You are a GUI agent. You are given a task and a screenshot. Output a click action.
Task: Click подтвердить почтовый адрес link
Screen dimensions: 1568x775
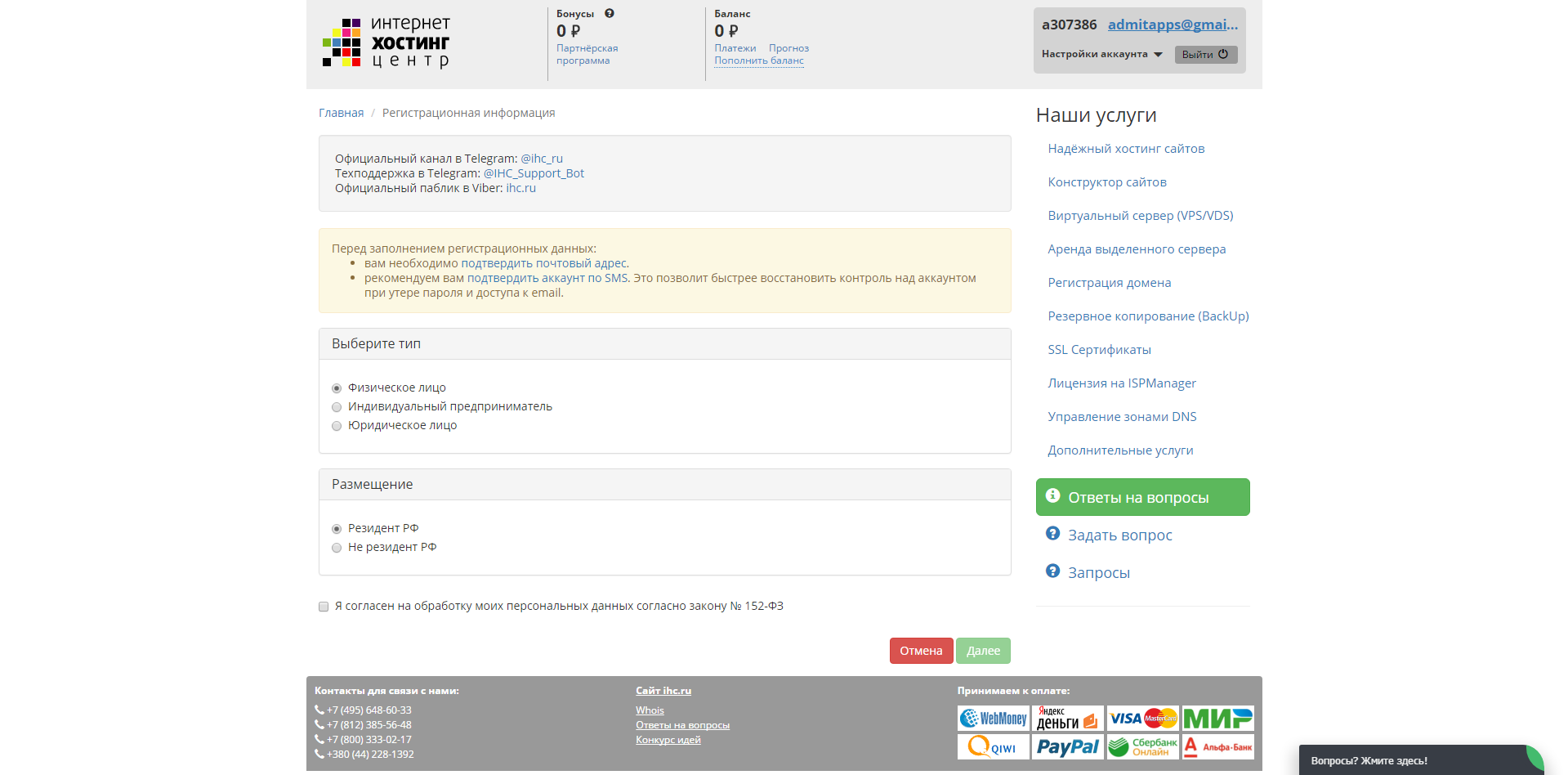pos(544,263)
